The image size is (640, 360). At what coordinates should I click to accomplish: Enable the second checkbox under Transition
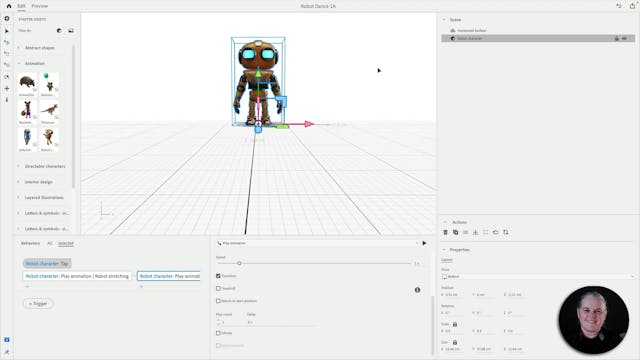218,289
